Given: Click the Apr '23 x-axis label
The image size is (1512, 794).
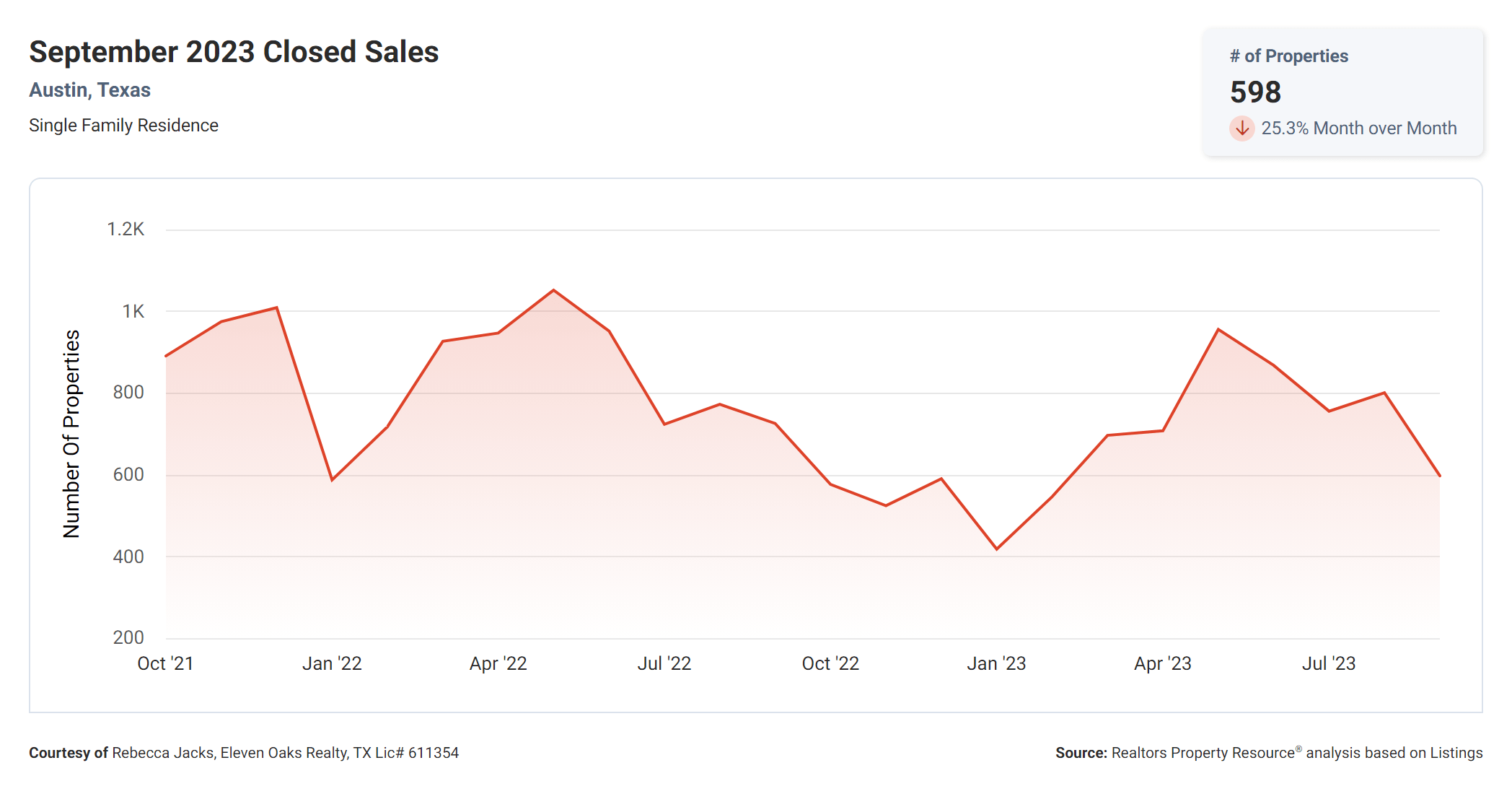Looking at the screenshot, I should coord(1162,663).
